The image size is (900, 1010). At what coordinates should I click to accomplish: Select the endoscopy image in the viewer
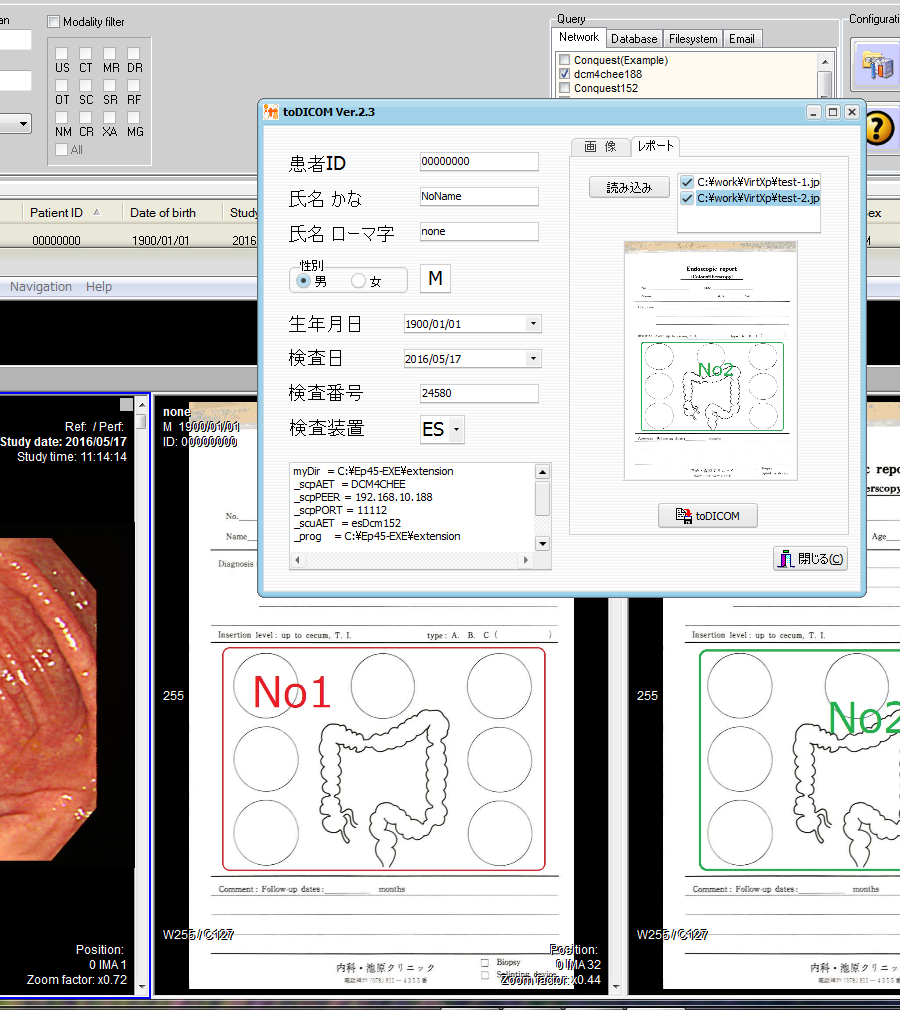point(48,699)
